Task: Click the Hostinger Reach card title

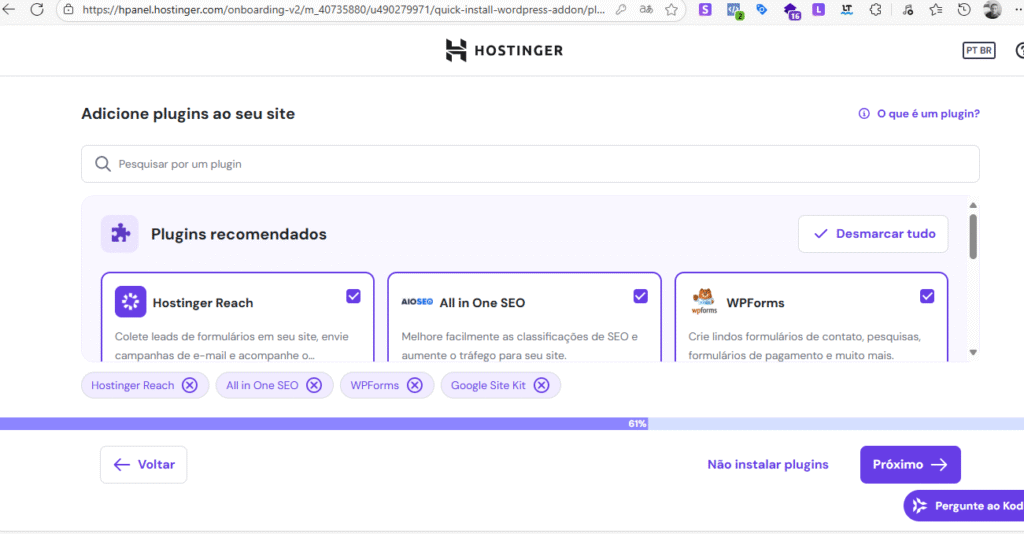Action: [x=202, y=303]
